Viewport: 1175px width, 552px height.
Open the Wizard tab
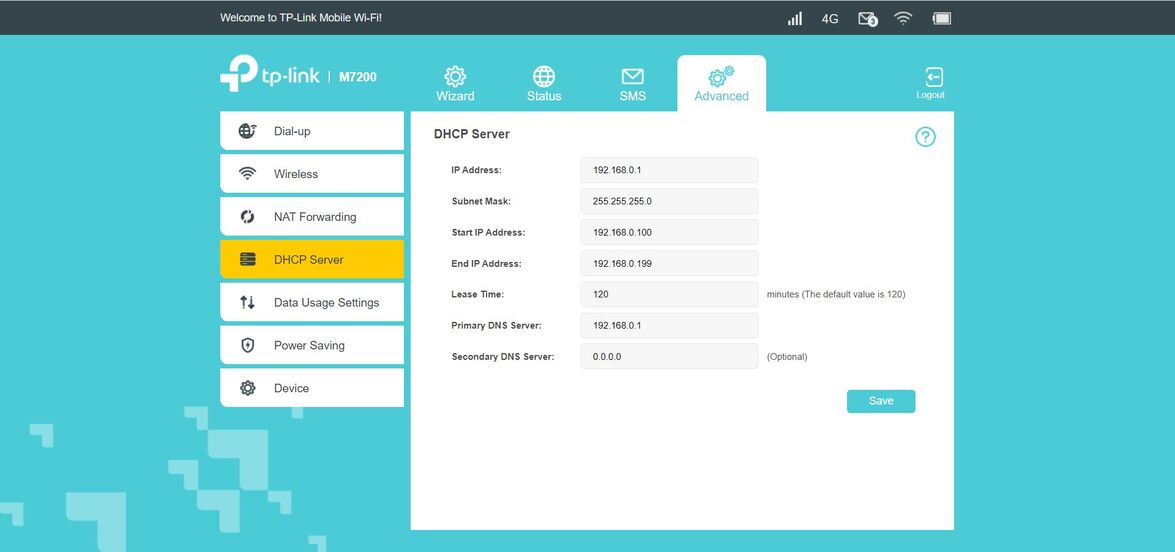point(455,84)
